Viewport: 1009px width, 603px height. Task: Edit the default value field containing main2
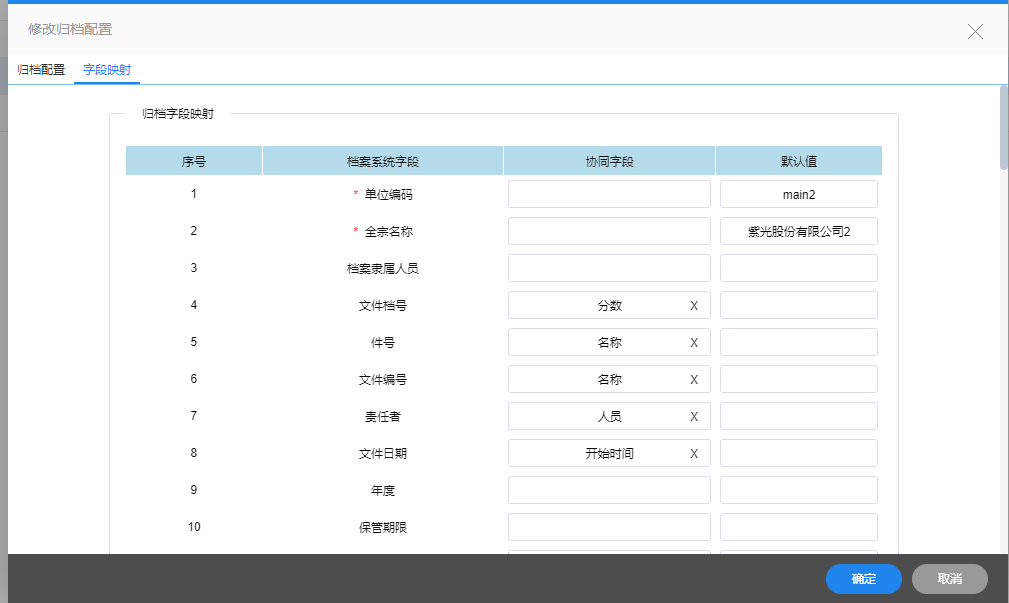(x=798, y=194)
